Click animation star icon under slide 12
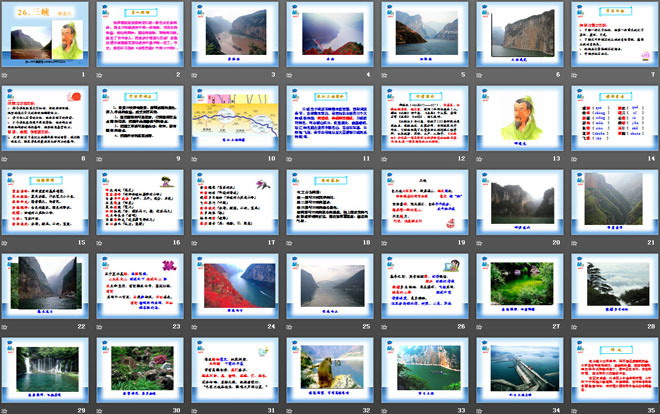The height and width of the screenshot is (414, 660). [x=385, y=159]
